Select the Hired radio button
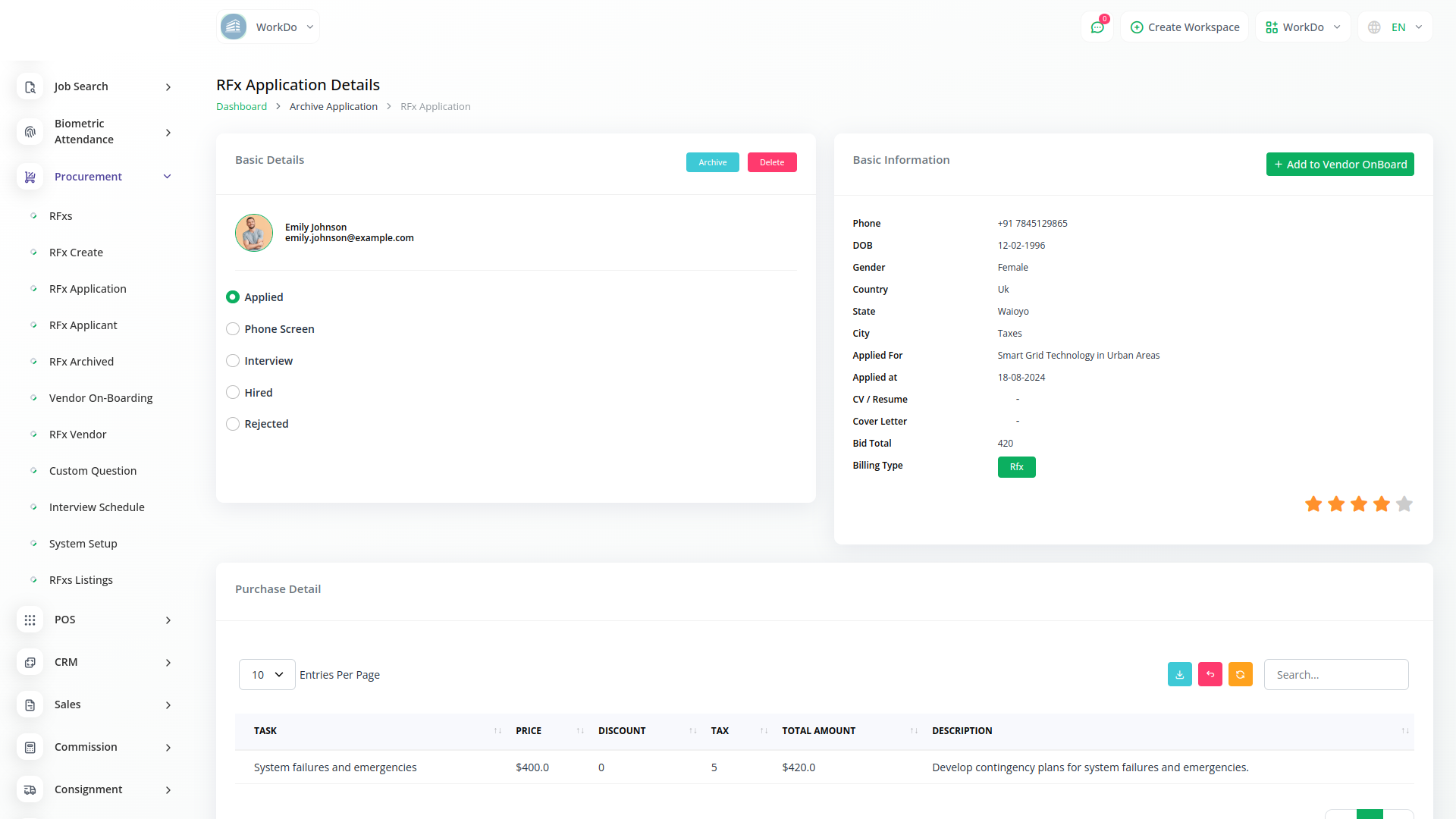1456x819 pixels. pyautogui.click(x=233, y=393)
